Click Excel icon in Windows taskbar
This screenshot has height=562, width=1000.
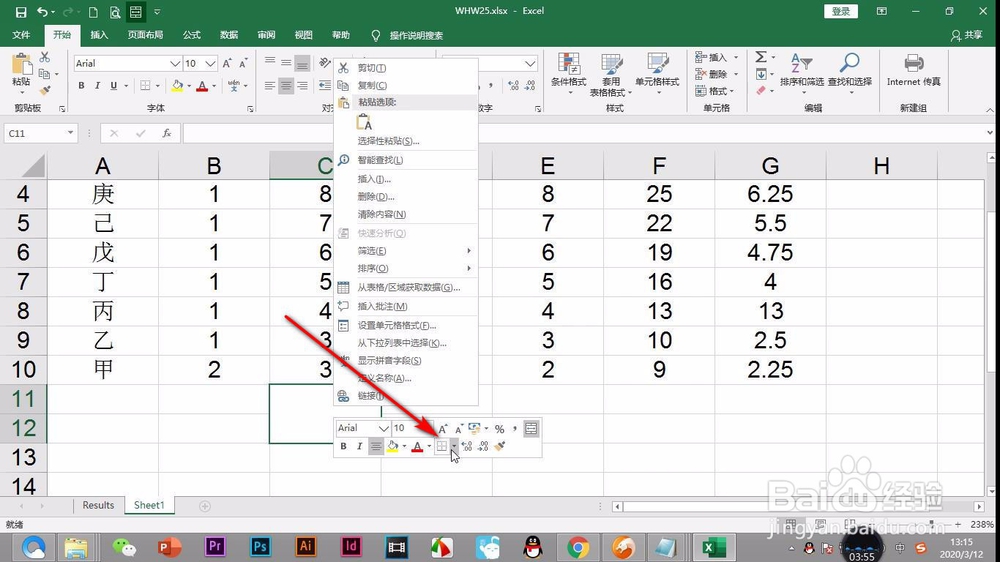713,547
